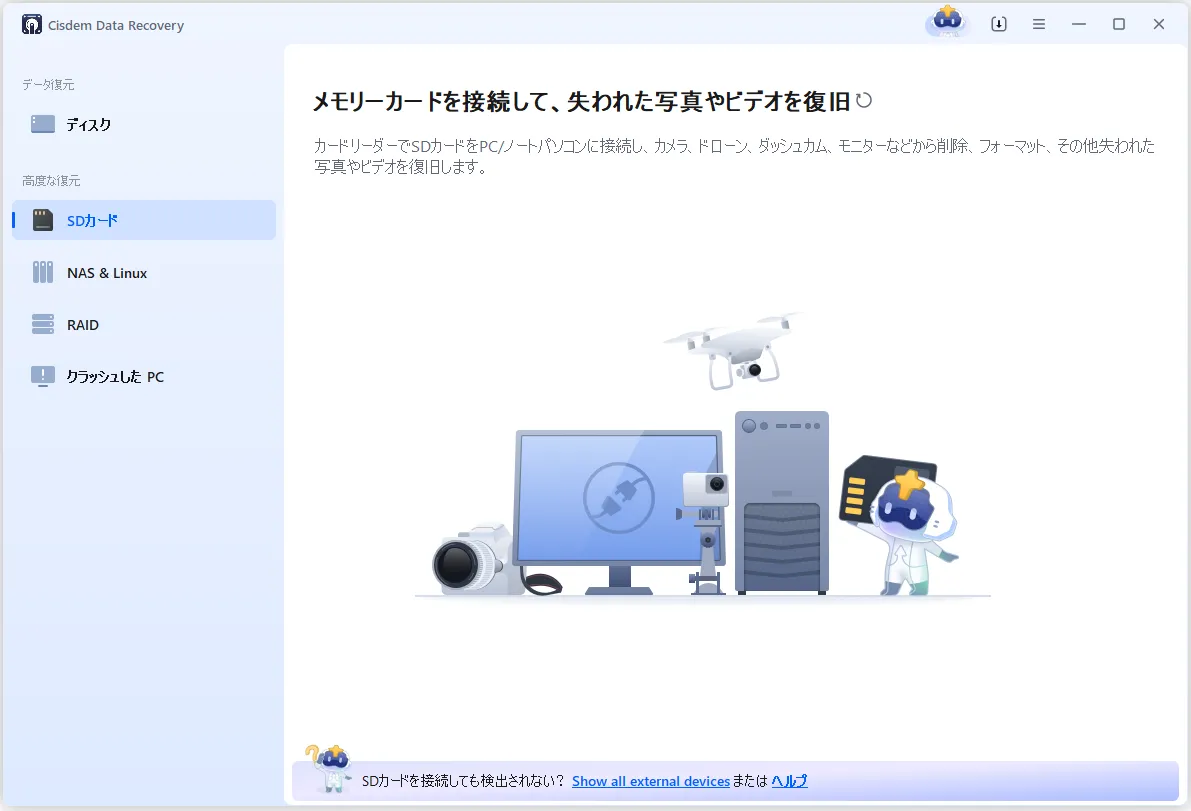This screenshot has height=811, width=1191.
Task: Click the robot mascot avatar in title bar
Action: [x=946, y=22]
